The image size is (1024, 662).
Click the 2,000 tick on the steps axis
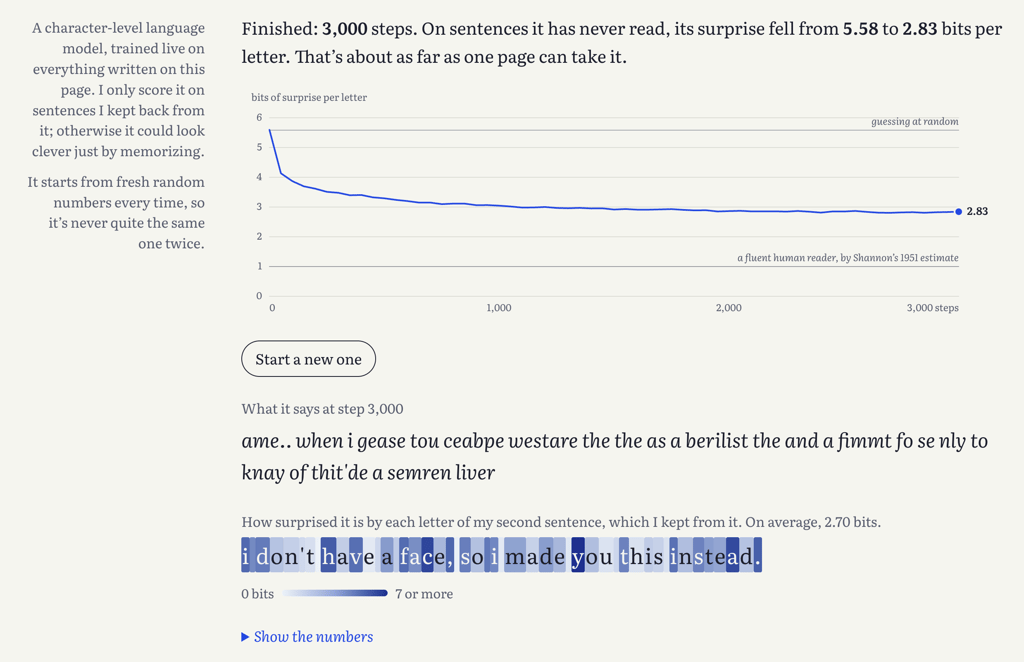click(x=728, y=307)
